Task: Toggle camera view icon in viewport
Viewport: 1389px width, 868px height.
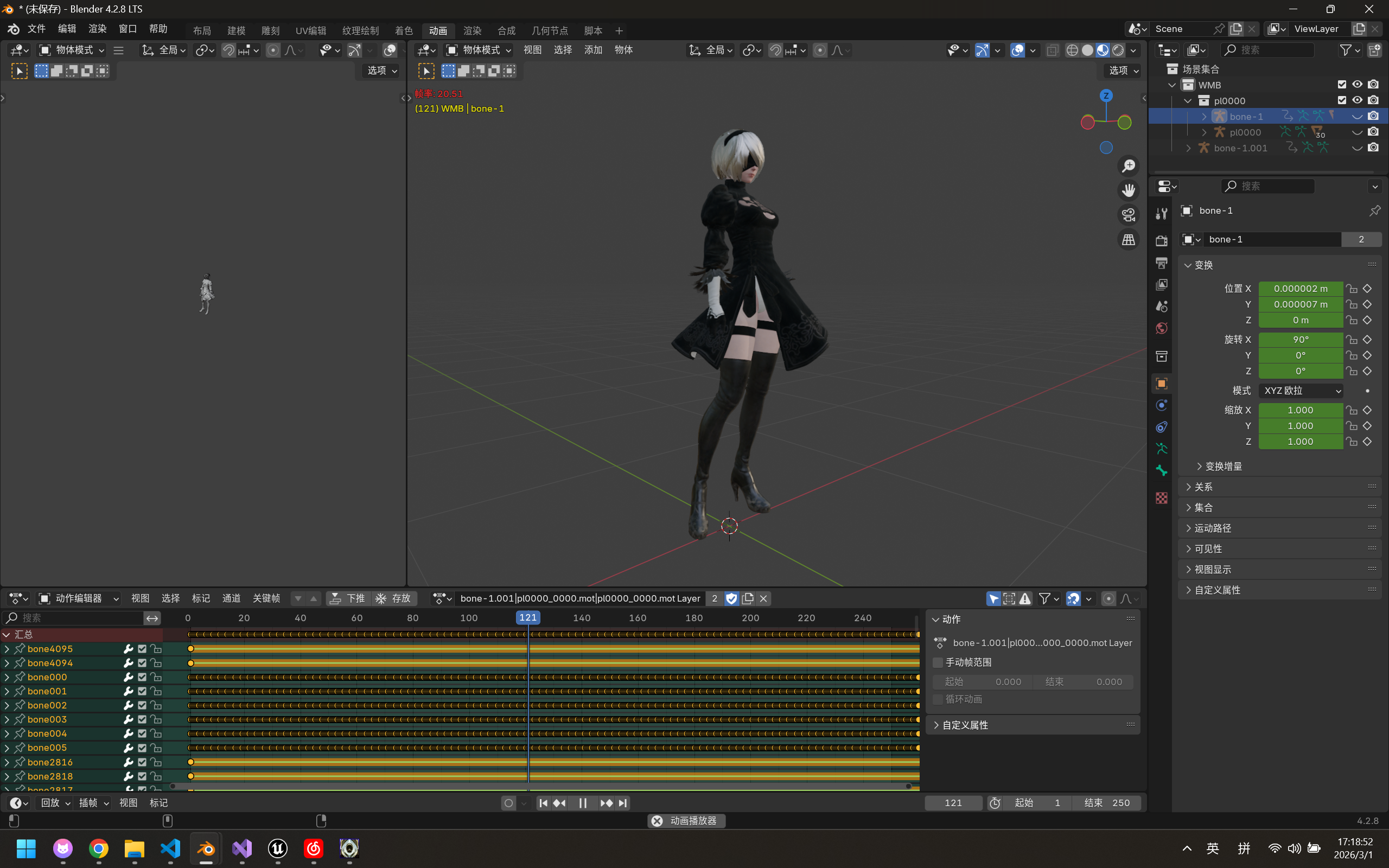Action: [x=1129, y=215]
